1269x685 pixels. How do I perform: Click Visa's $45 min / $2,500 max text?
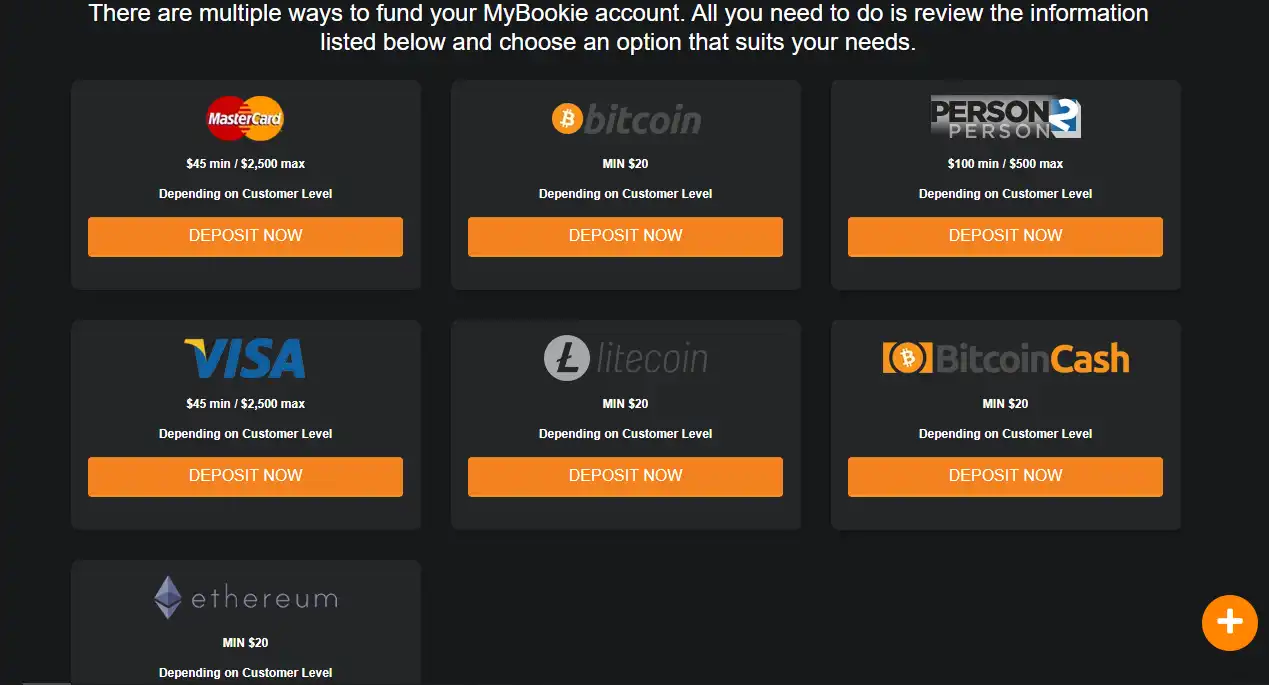click(x=245, y=404)
